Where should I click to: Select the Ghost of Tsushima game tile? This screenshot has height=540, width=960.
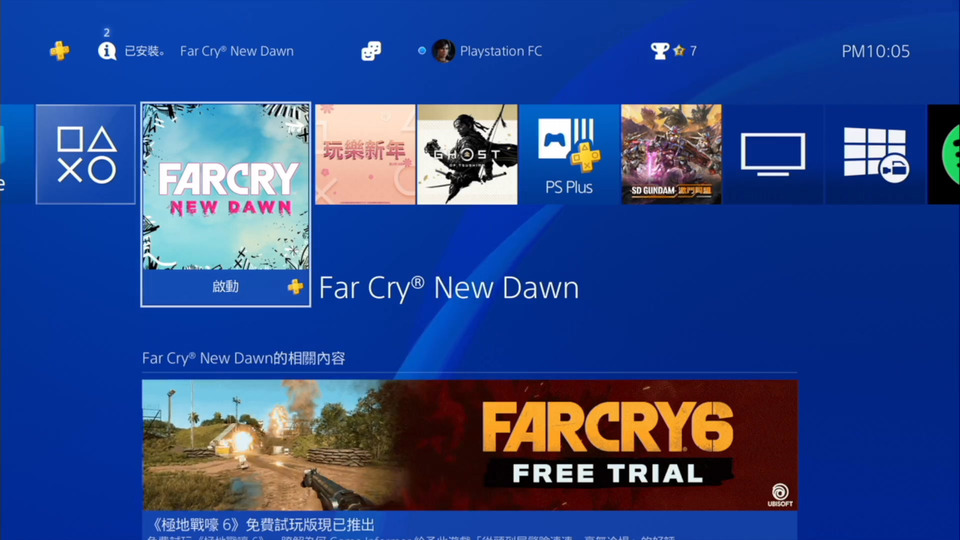point(467,154)
